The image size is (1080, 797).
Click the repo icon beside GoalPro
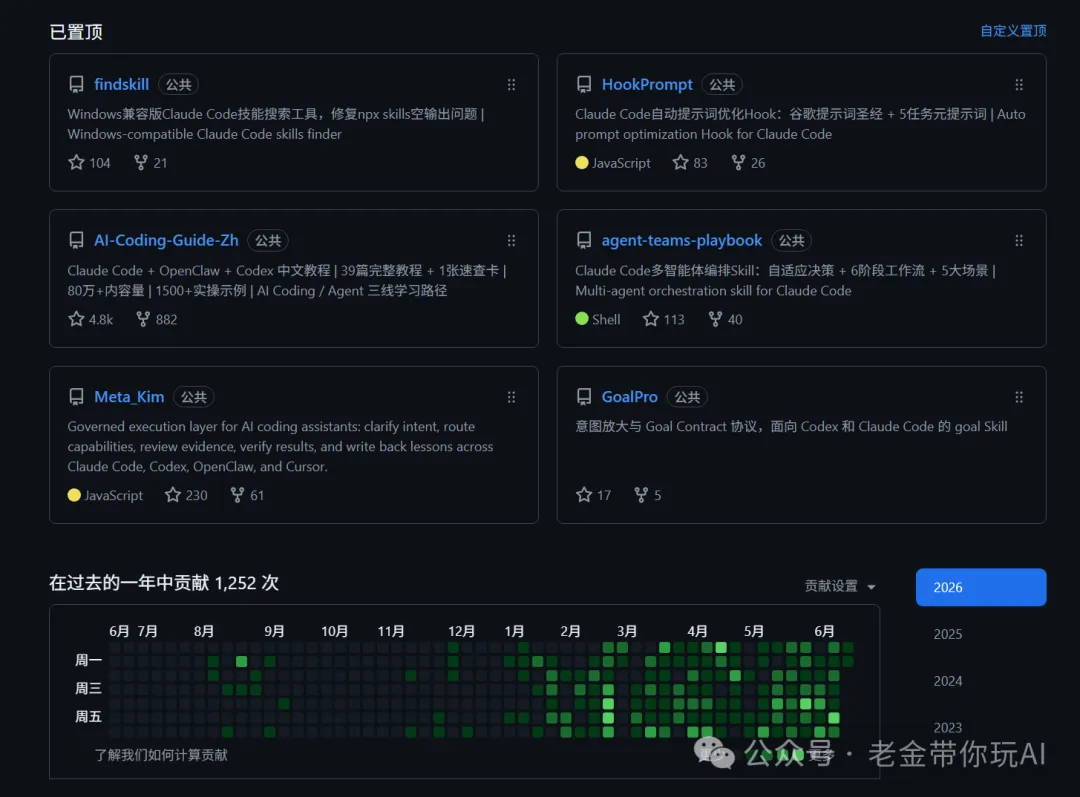pyautogui.click(x=583, y=397)
